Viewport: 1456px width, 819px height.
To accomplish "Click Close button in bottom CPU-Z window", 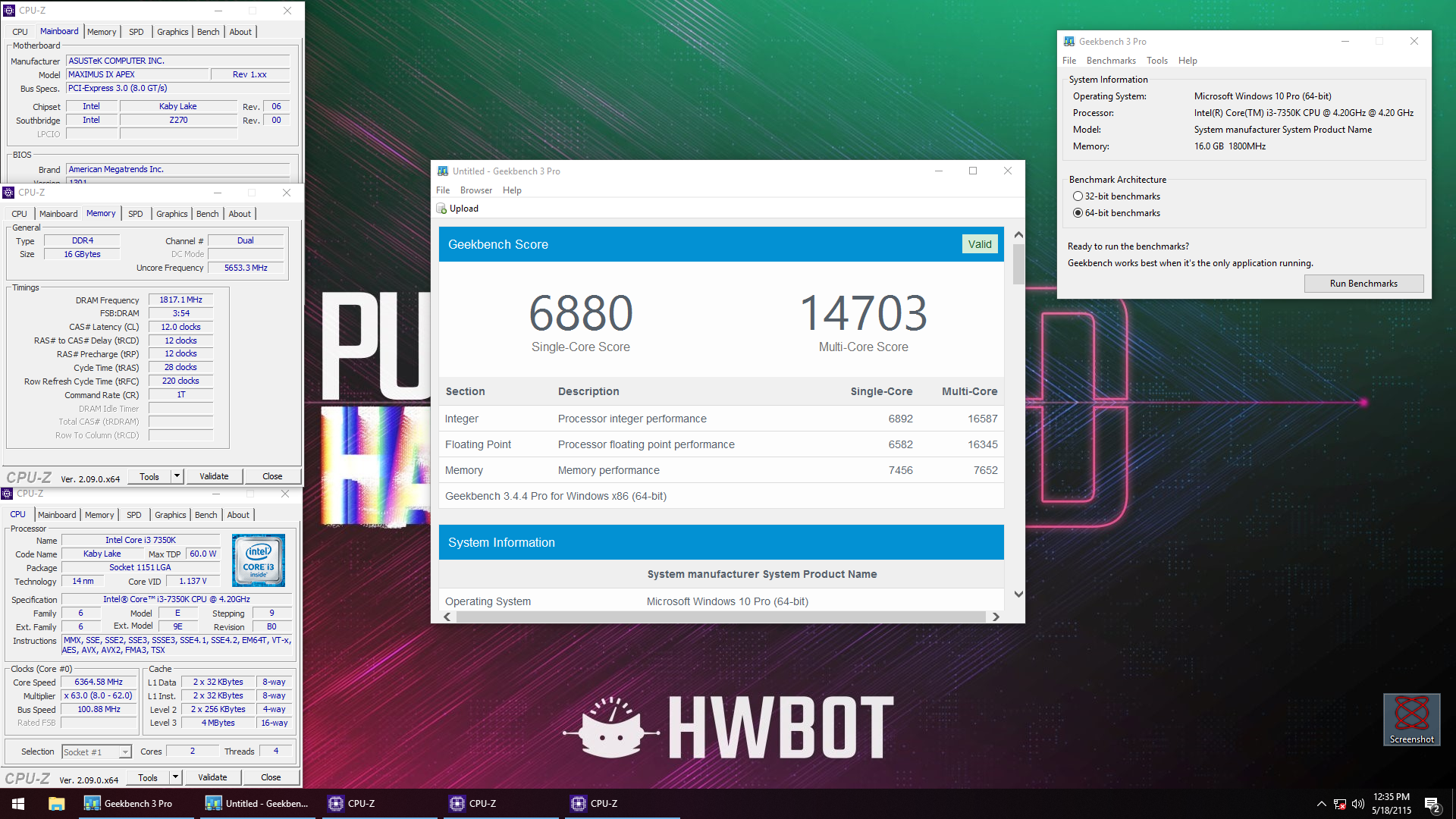I will pyautogui.click(x=271, y=777).
